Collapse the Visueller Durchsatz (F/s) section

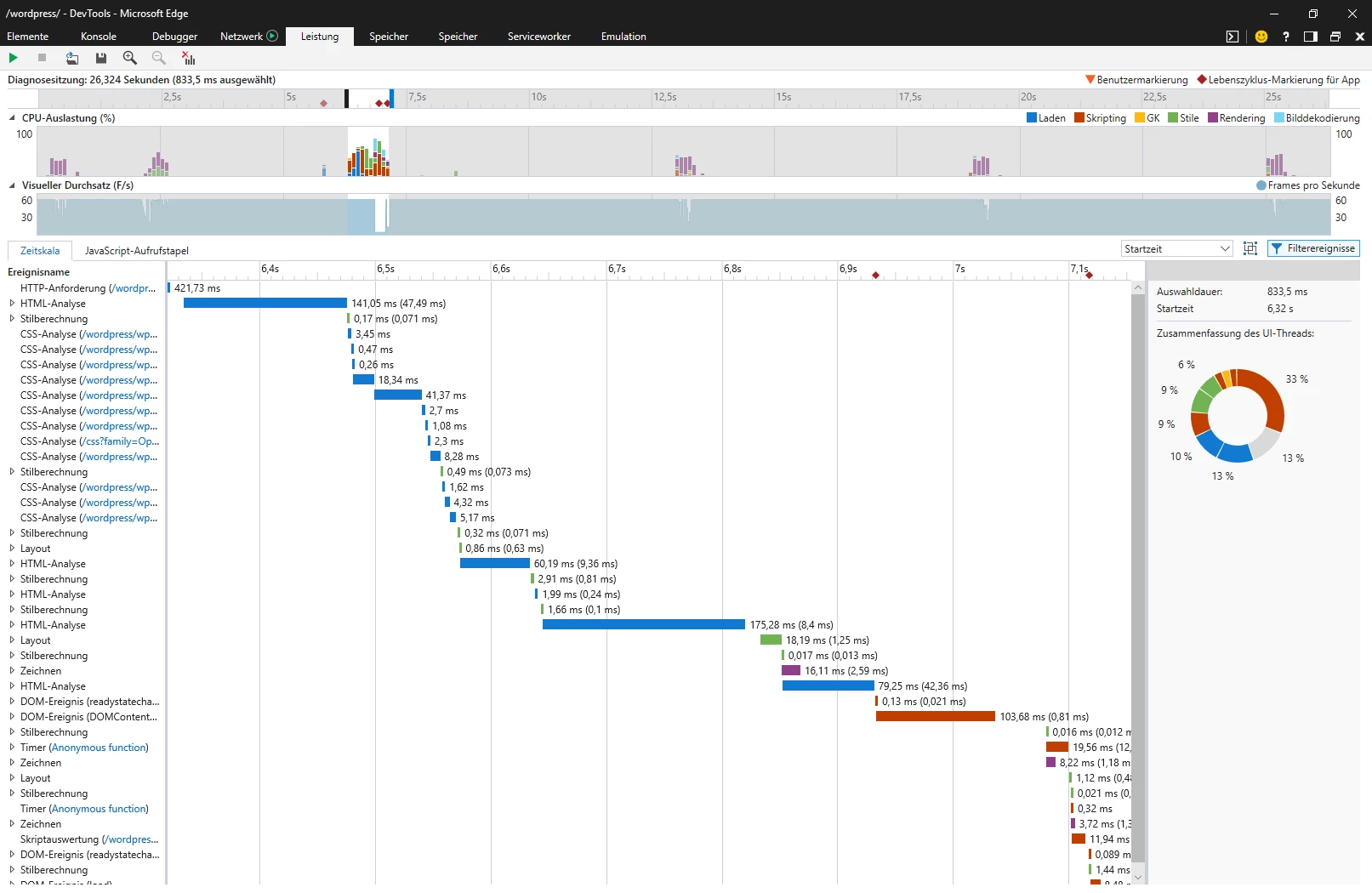[13, 185]
